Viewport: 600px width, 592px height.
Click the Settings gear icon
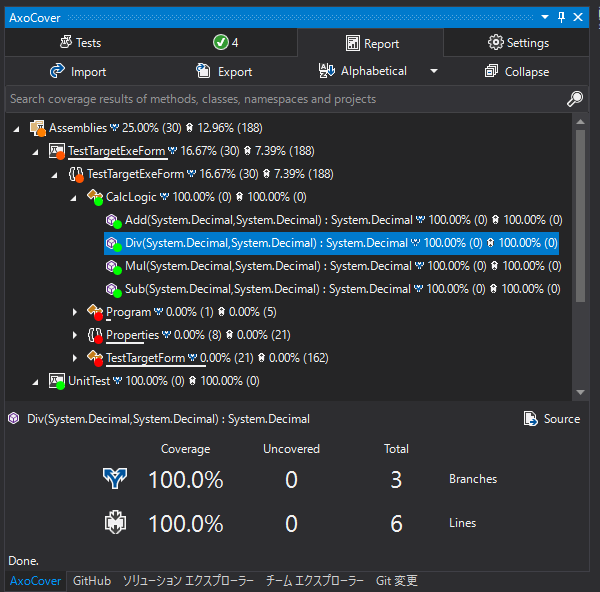tap(496, 42)
